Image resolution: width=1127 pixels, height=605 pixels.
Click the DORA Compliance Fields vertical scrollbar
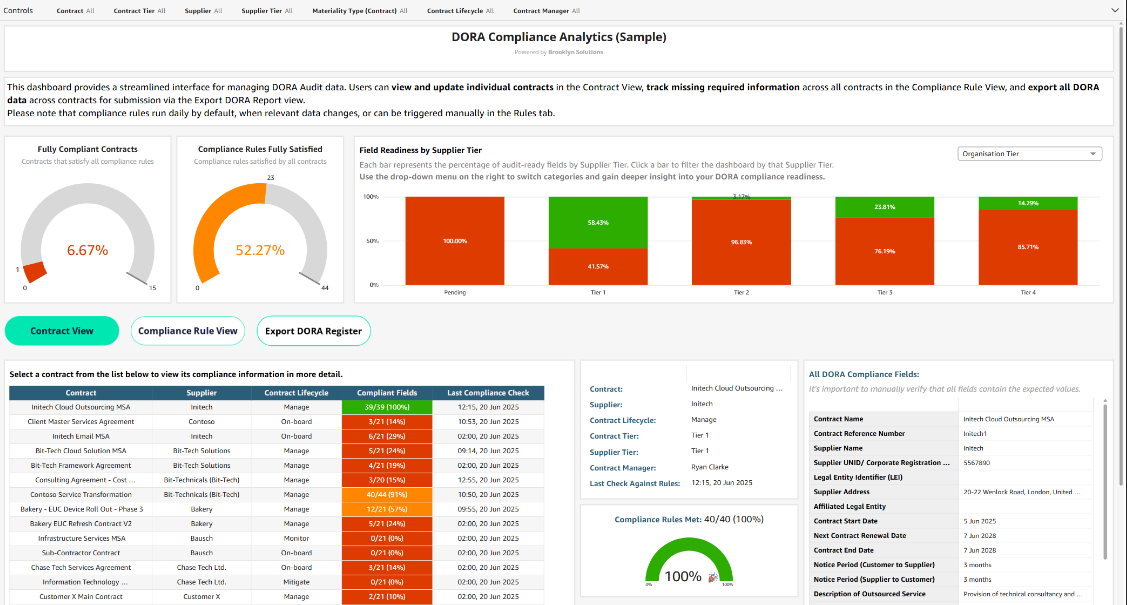pyautogui.click(x=1105, y=480)
